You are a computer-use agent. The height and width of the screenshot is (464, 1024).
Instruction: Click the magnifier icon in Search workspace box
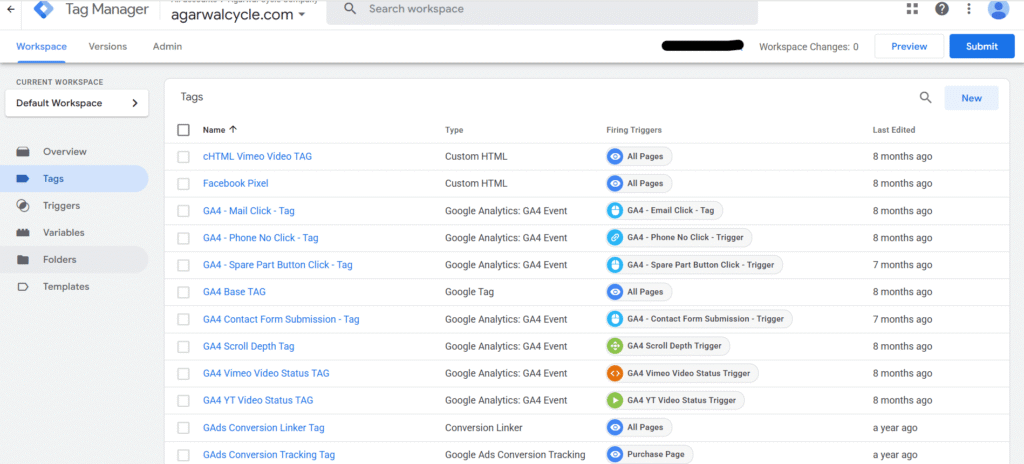pos(351,8)
